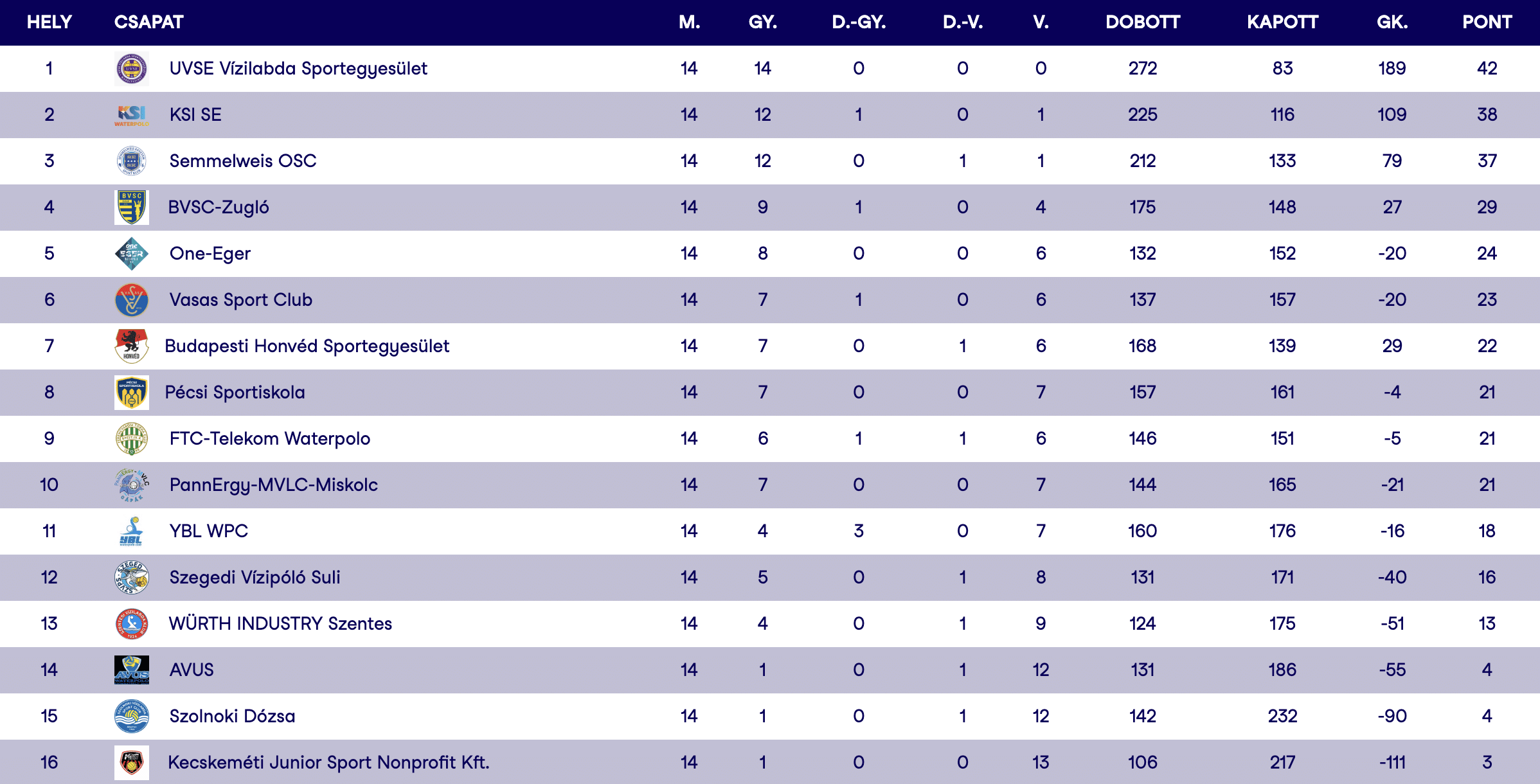Open the Szolnoki Dózsa team link
1540x784 pixels.
pos(232,716)
